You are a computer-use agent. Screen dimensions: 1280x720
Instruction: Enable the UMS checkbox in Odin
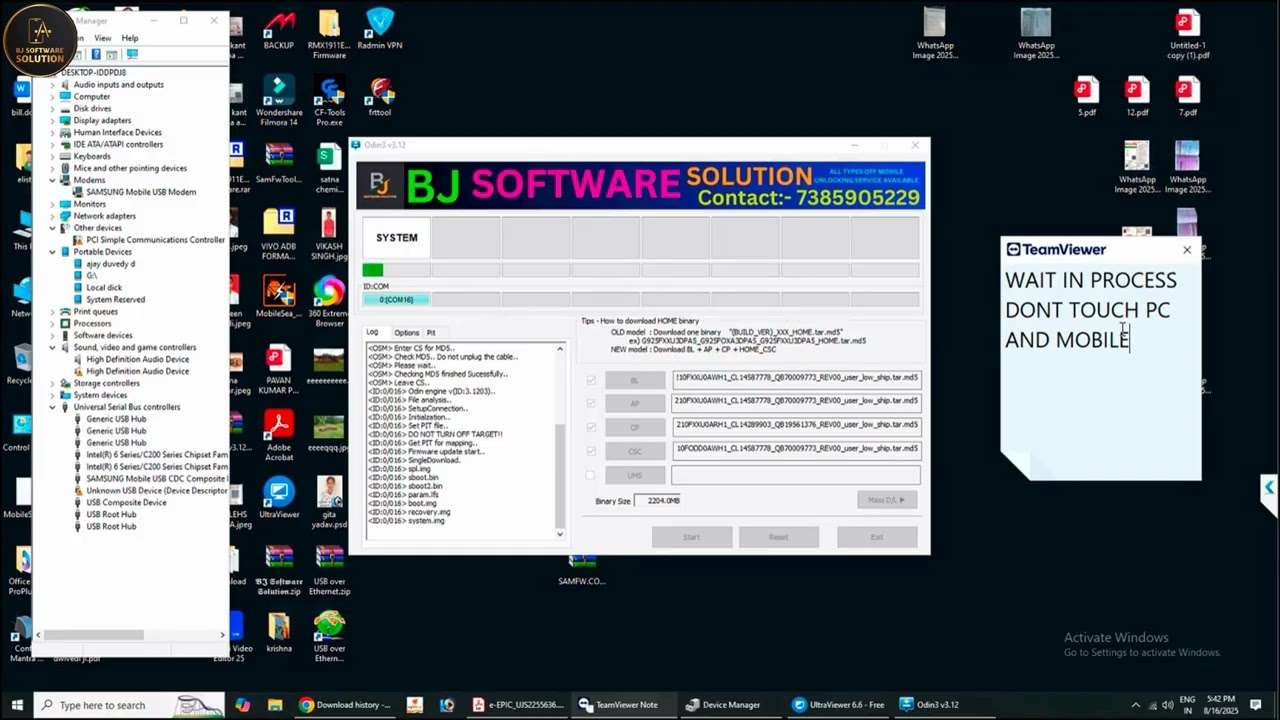click(591, 475)
